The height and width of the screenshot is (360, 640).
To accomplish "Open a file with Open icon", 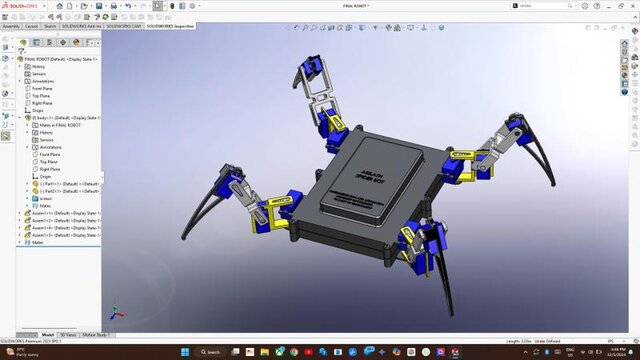I will click(84, 6).
